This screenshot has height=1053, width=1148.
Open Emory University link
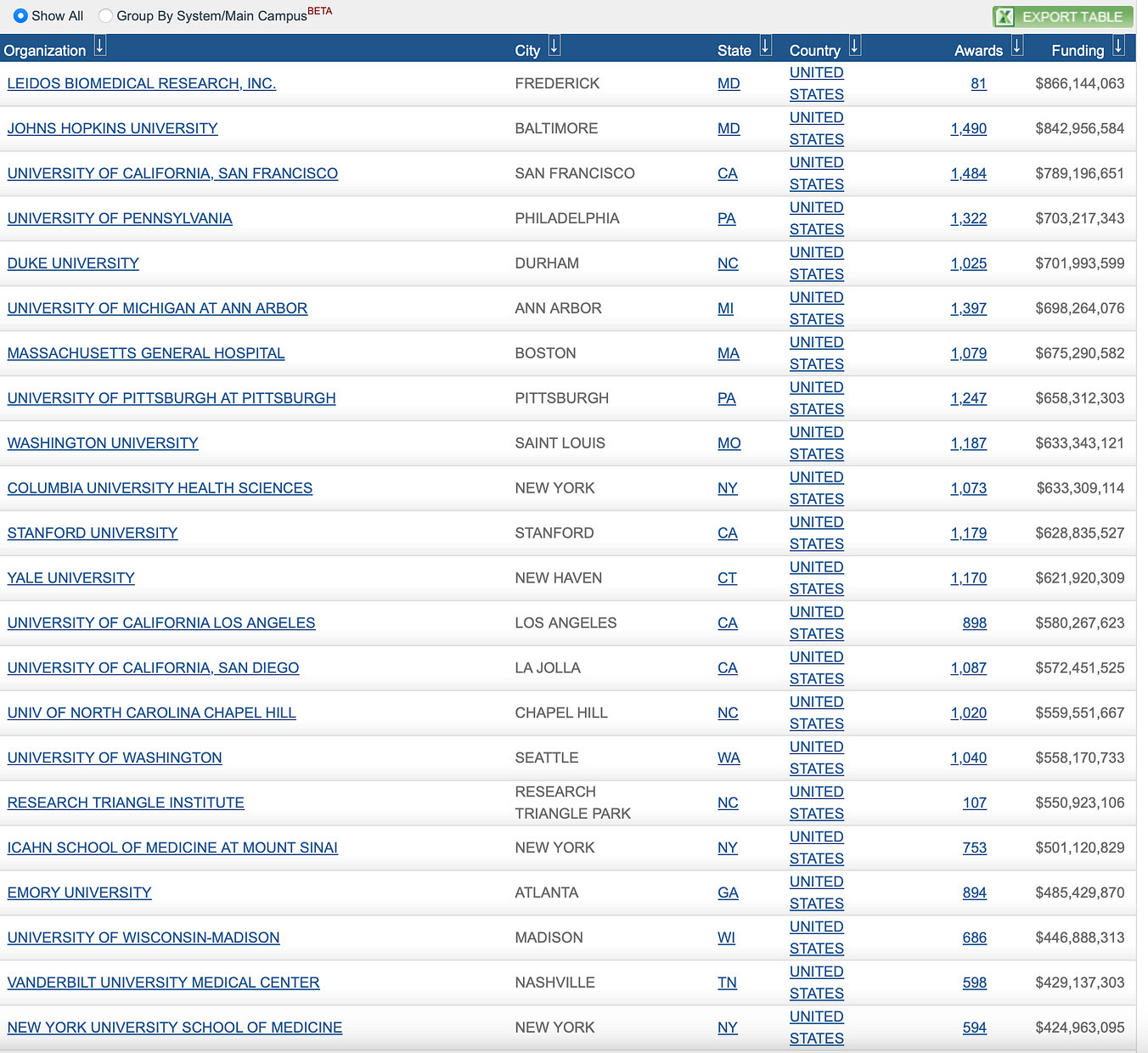[x=79, y=893]
